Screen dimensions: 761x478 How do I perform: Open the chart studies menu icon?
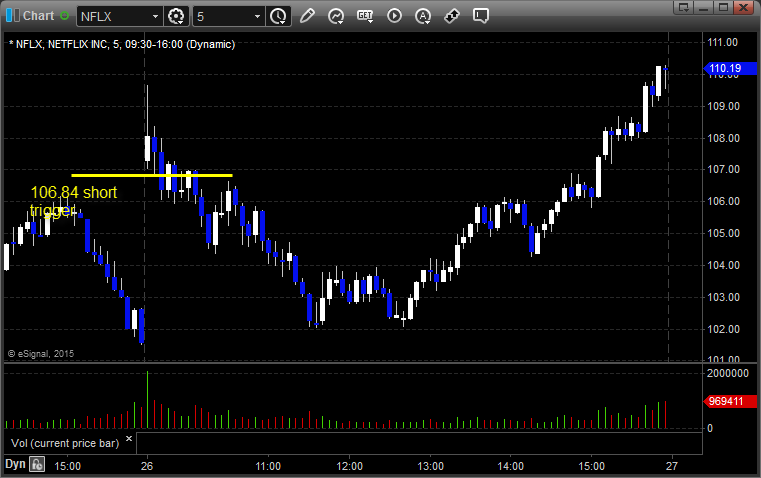point(336,16)
